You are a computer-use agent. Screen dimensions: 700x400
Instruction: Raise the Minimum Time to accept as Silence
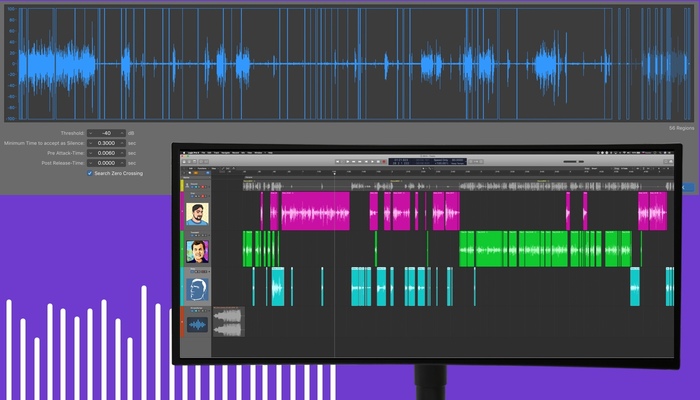[123, 143]
